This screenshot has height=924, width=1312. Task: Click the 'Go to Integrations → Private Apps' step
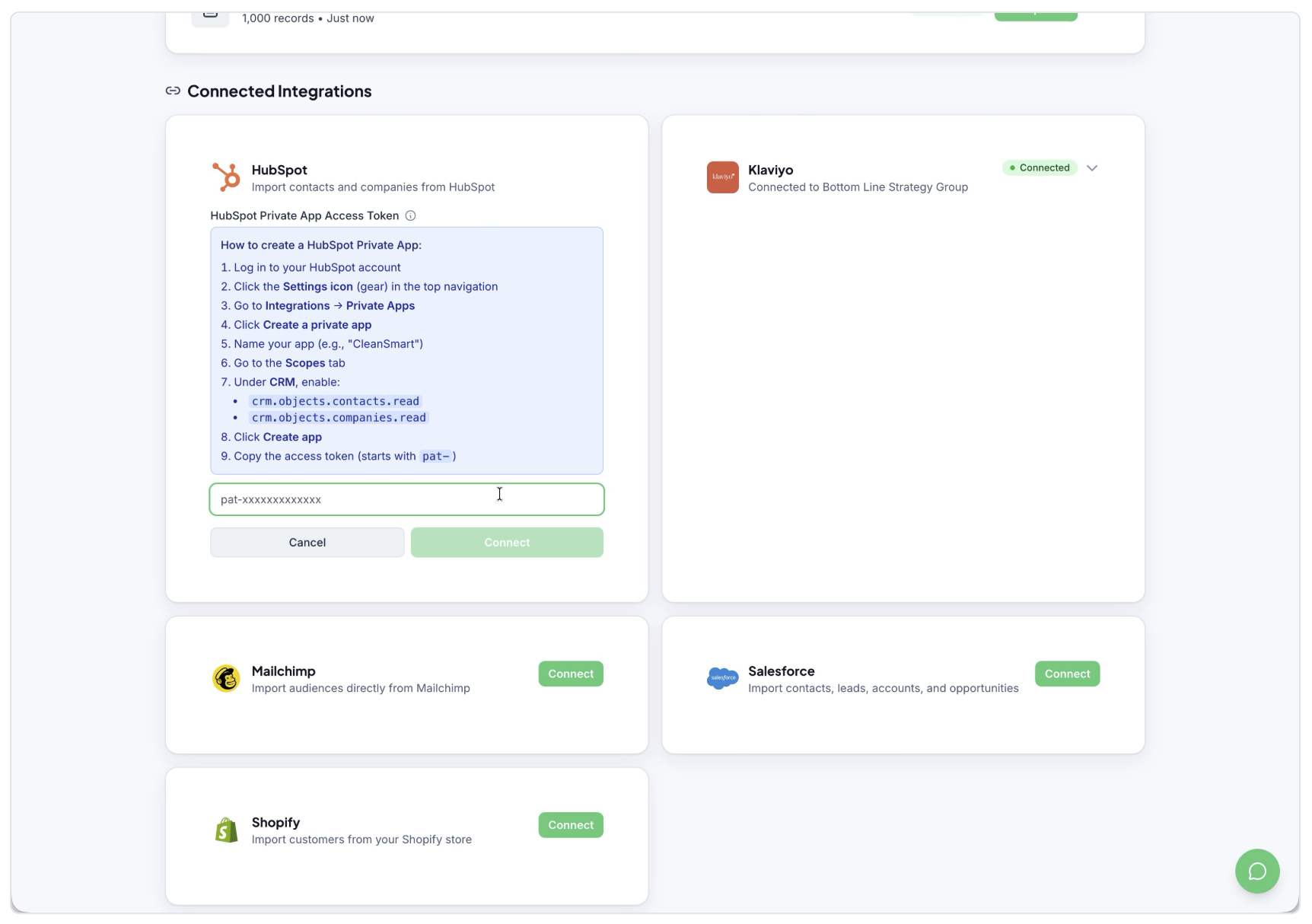pyautogui.click(x=318, y=306)
